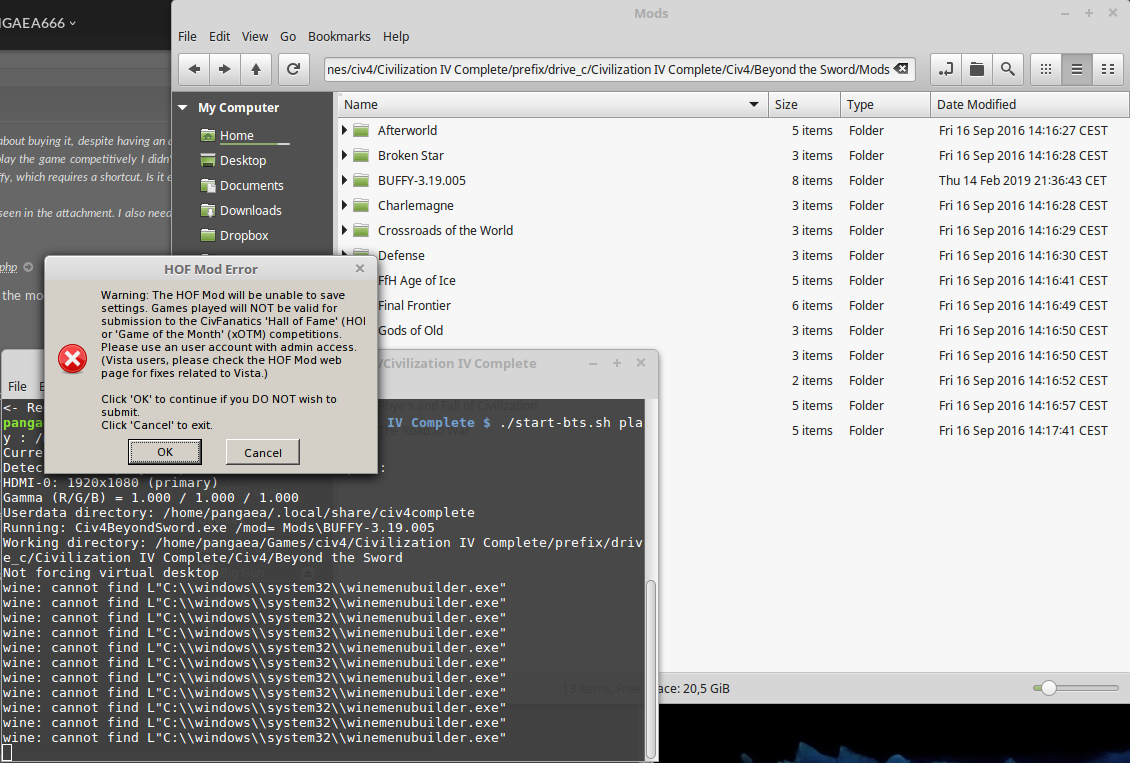Toggle location entry mode icon

[x=946, y=69]
